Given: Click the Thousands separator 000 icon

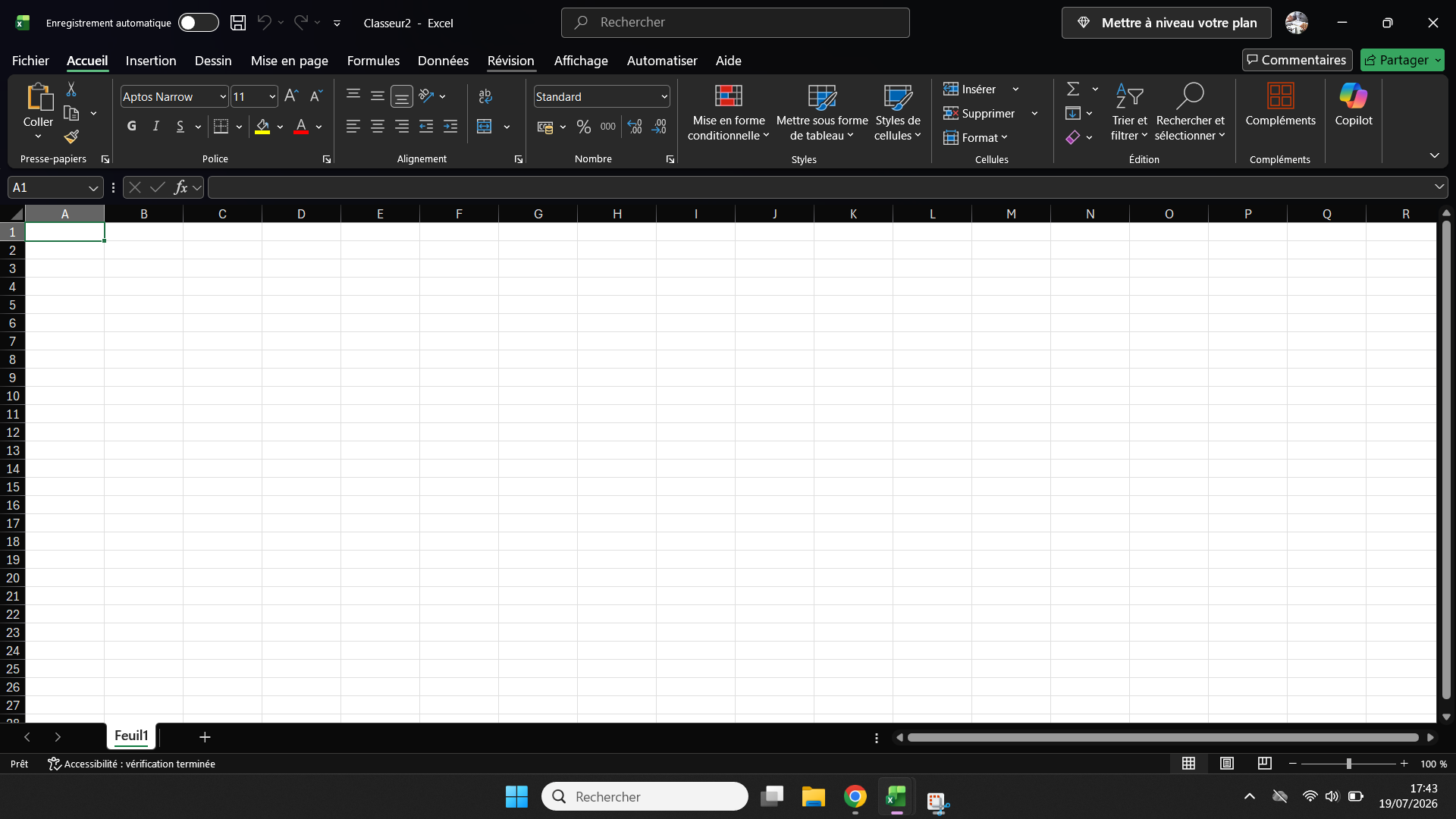Looking at the screenshot, I should 608,127.
